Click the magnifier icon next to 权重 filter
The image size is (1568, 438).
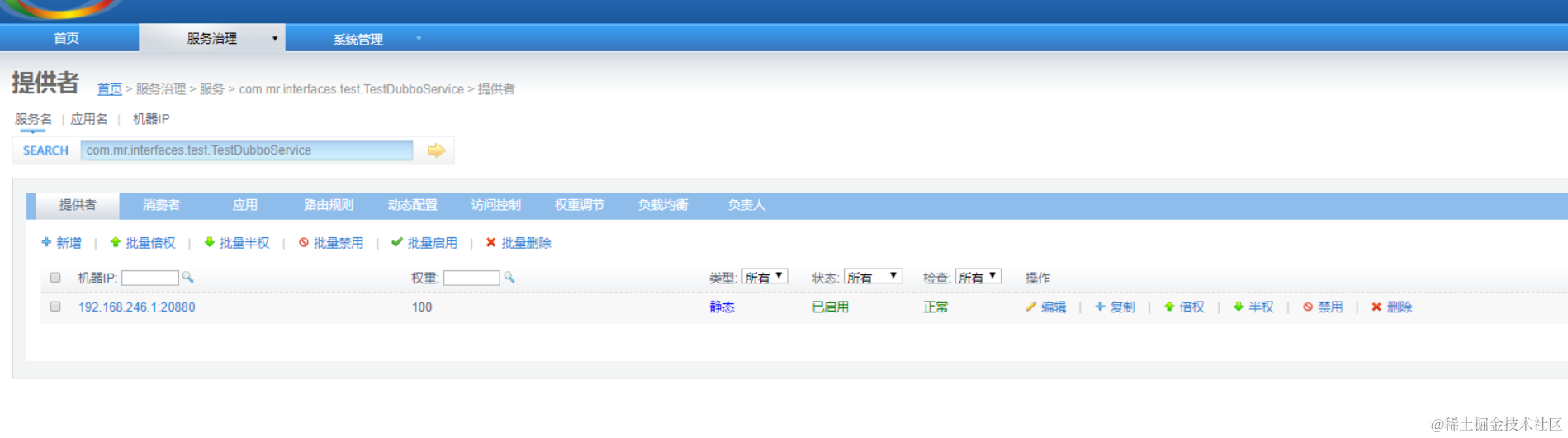tap(509, 278)
